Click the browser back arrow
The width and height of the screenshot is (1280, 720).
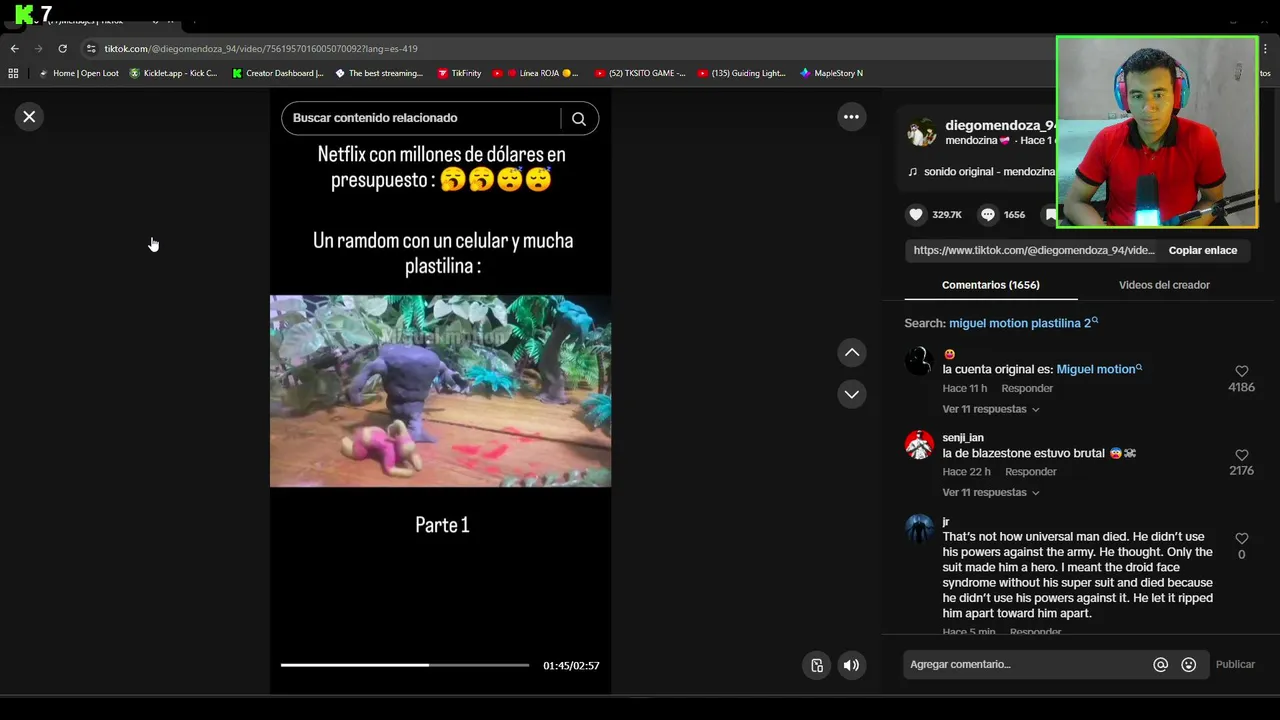coord(14,48)
